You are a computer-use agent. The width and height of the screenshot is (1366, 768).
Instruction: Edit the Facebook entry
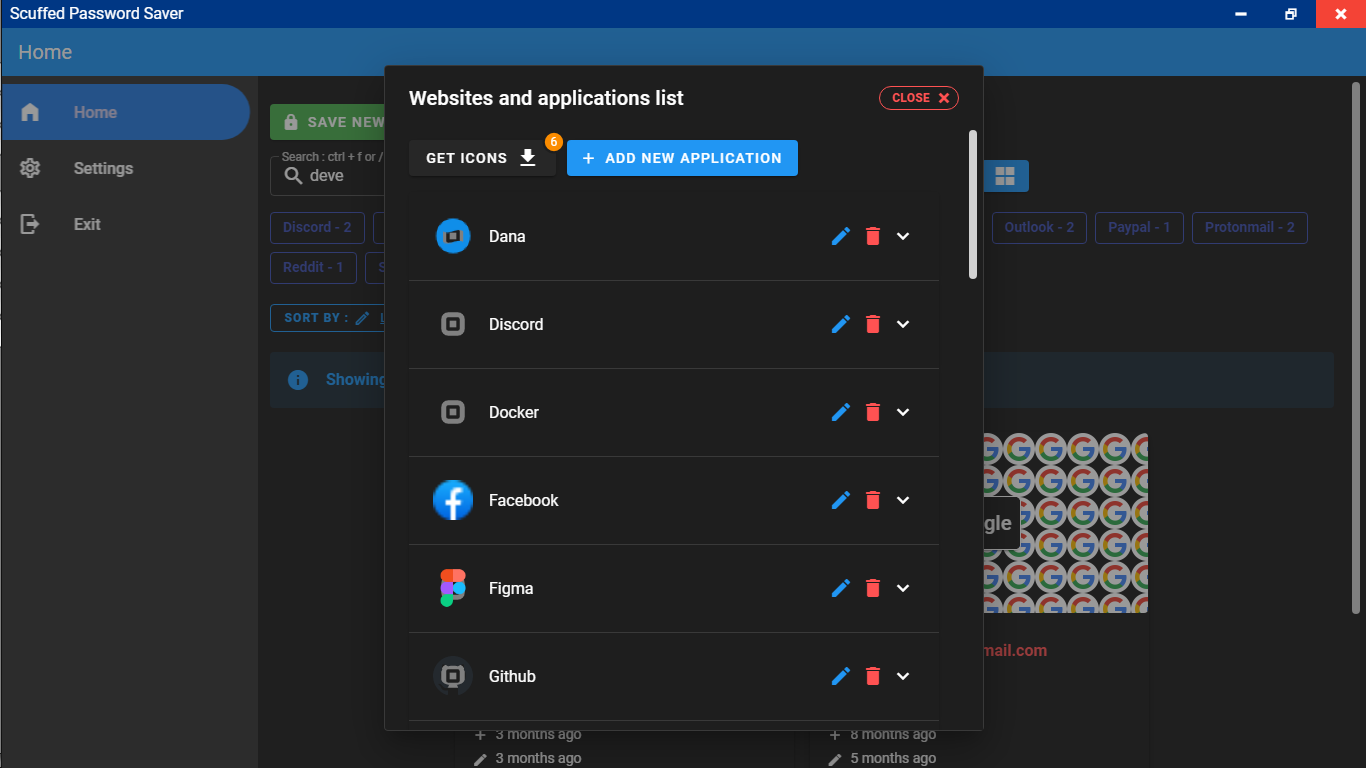[x=841, y=500]
